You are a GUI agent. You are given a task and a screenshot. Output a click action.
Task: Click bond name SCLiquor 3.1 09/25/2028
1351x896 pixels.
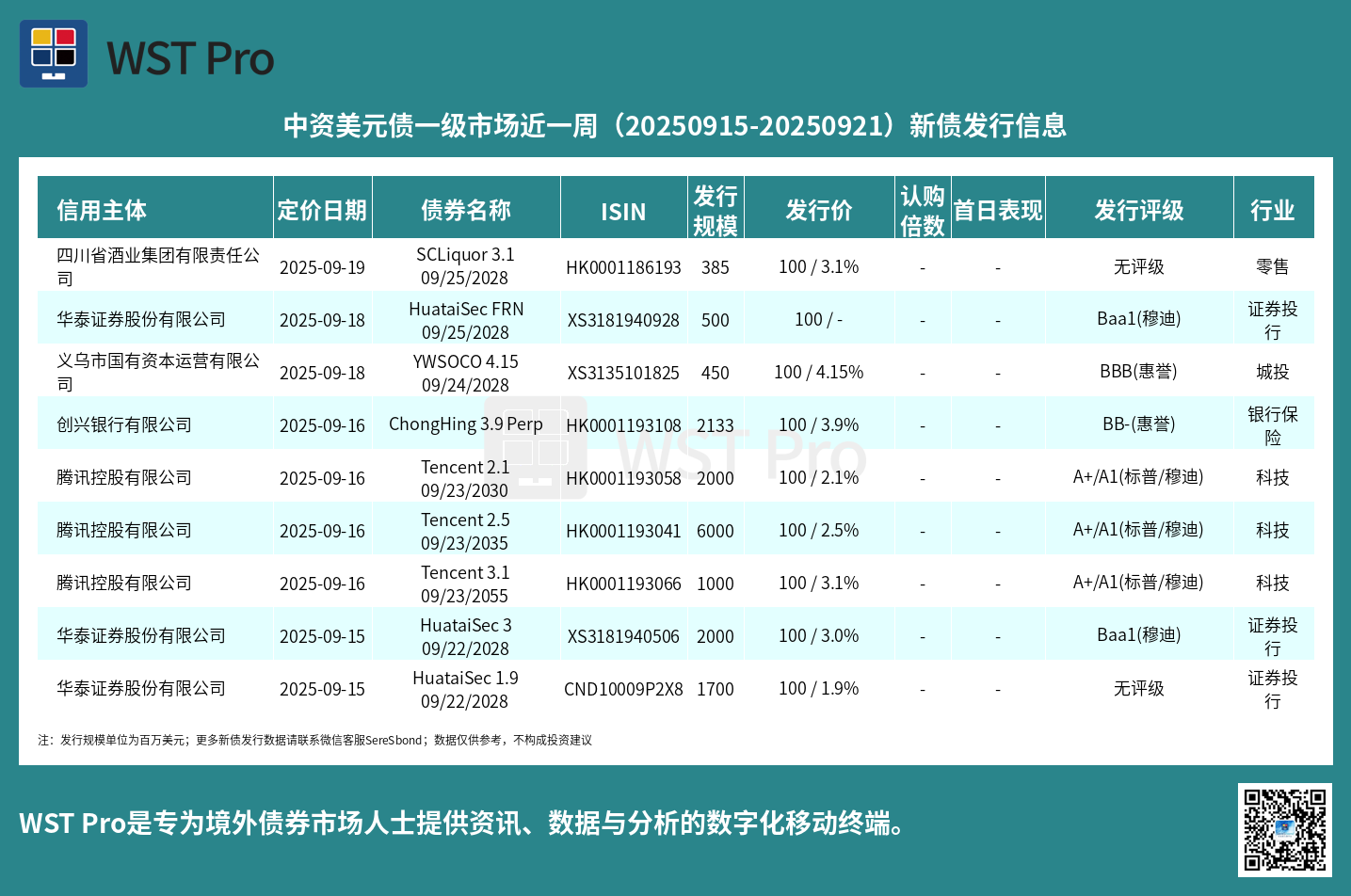465,266
